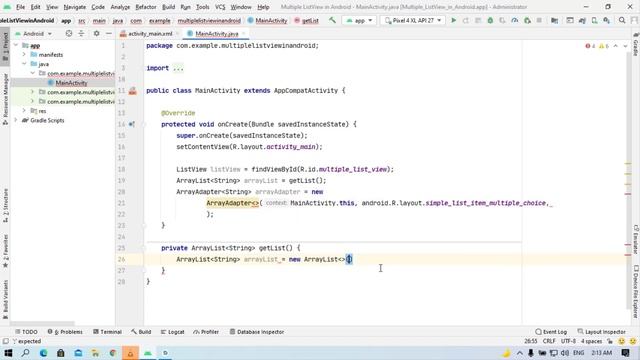Open the File menu
The width and height of the screenshot is (640, 360).
[20, 7]
